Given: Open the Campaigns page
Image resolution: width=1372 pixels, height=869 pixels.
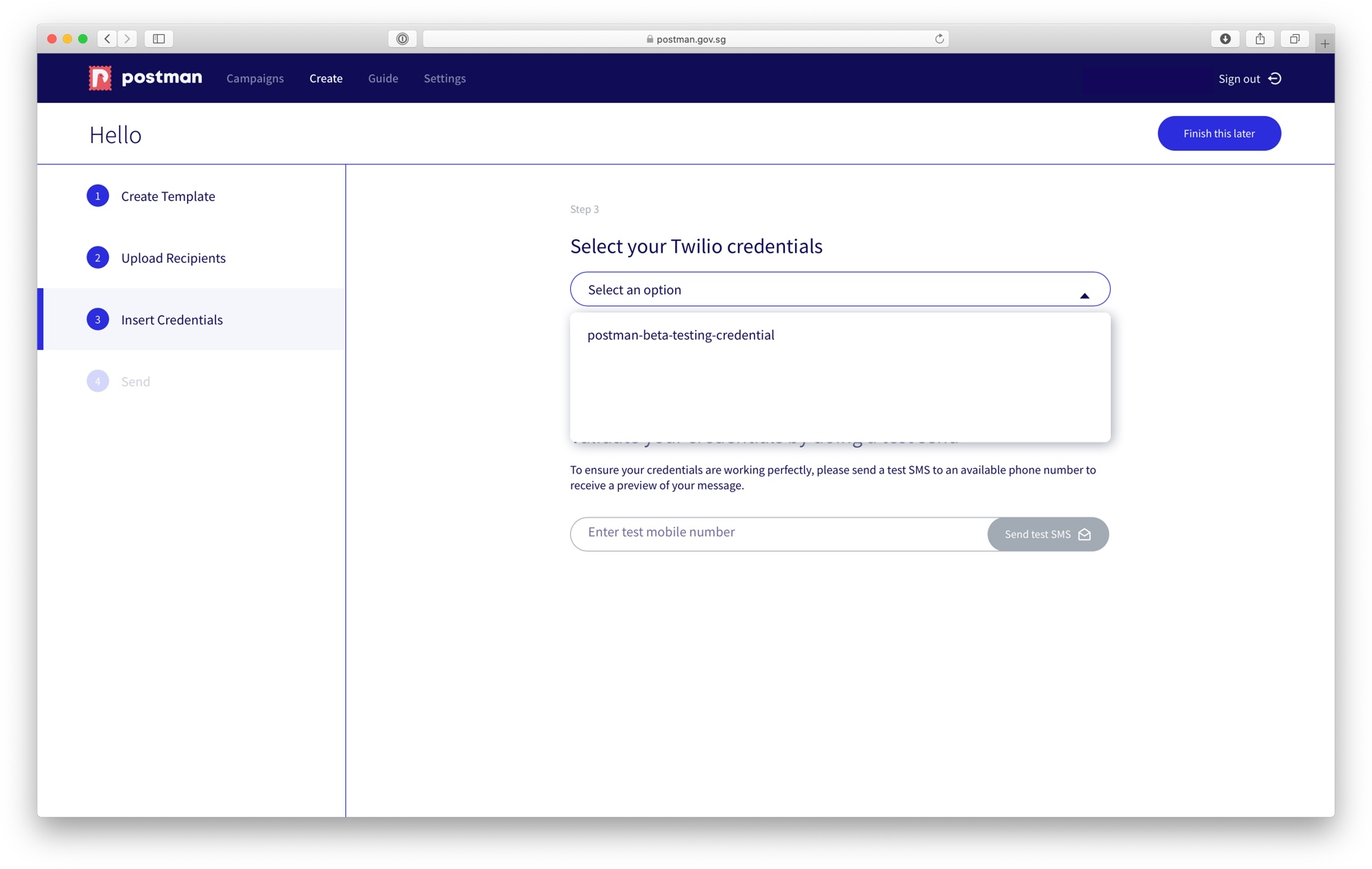Looking at the screenshot, I should click(x=255, y=78).
